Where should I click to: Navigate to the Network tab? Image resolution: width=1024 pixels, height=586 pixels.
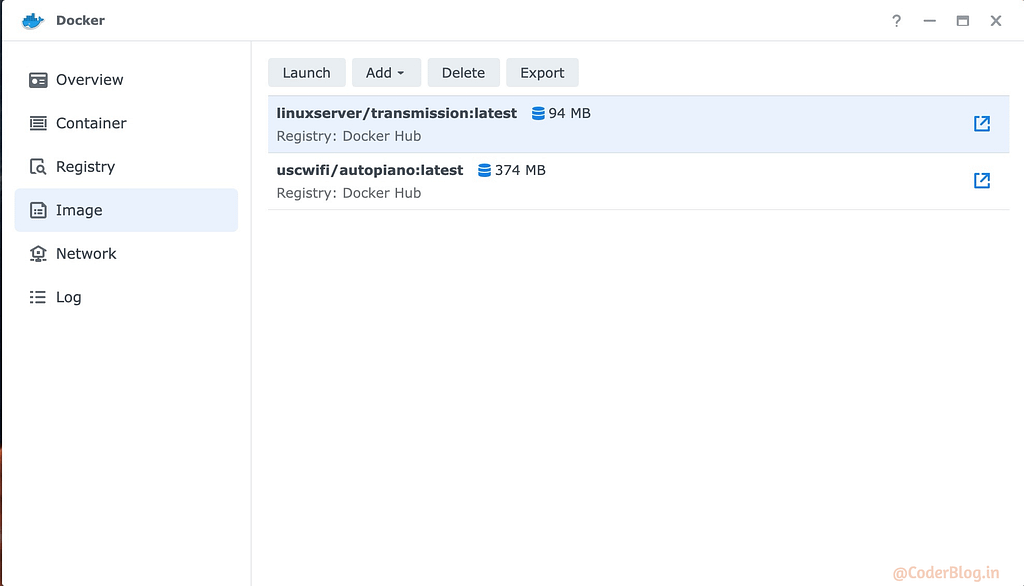[126, 253]
